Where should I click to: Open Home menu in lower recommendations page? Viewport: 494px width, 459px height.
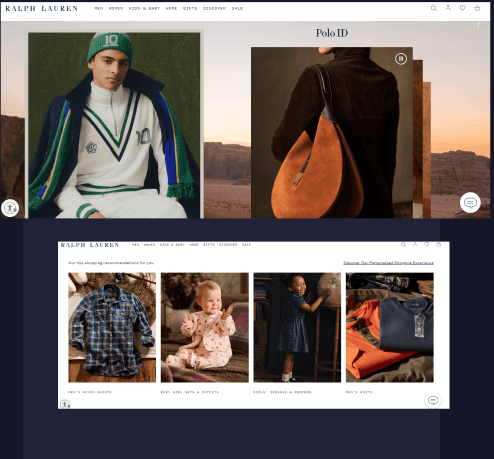point(194,245)
